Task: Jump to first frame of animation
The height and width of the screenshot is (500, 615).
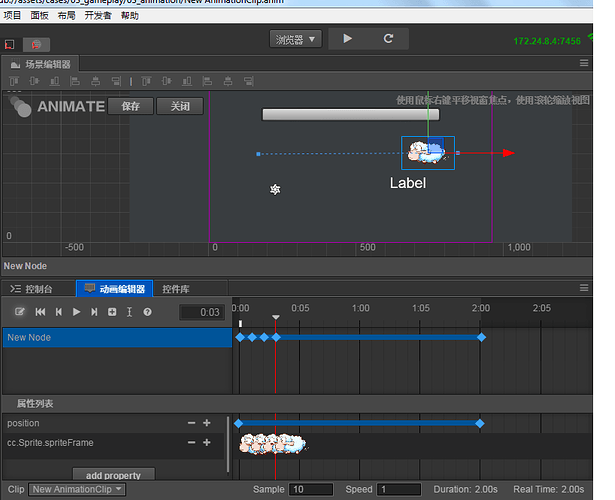Action: click(40, 312)
